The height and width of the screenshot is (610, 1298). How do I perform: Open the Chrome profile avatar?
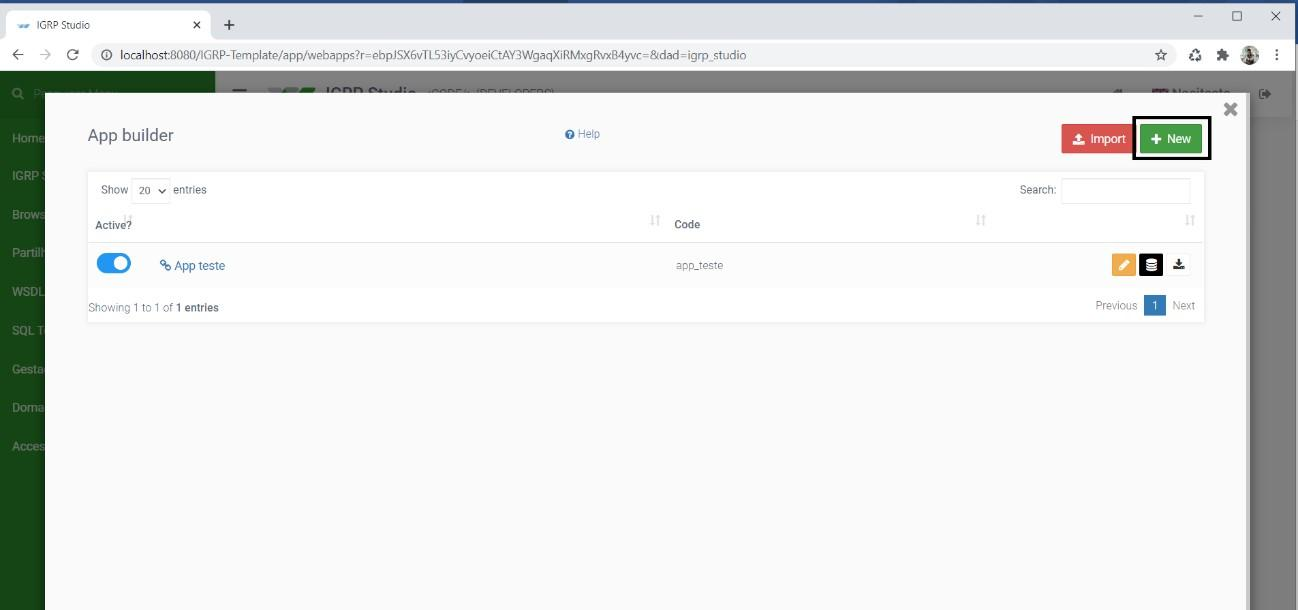point(1249,55)
